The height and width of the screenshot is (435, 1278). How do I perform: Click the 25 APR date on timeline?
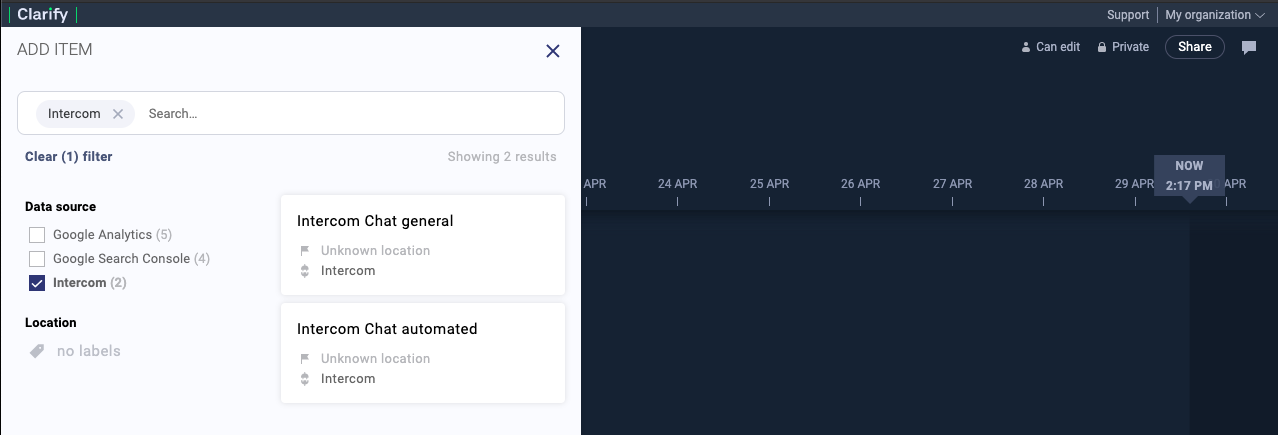[x=769, y=184]
